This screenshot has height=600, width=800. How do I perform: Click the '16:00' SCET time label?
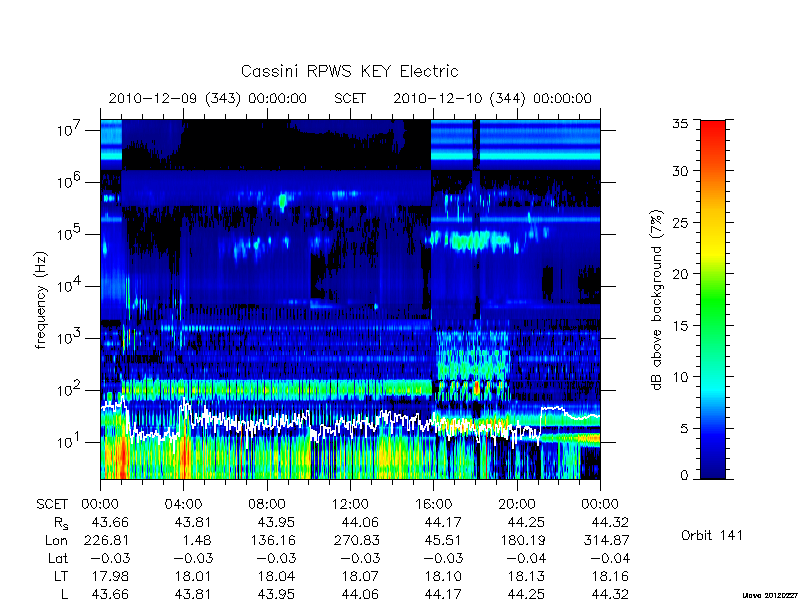coord(433,505)
